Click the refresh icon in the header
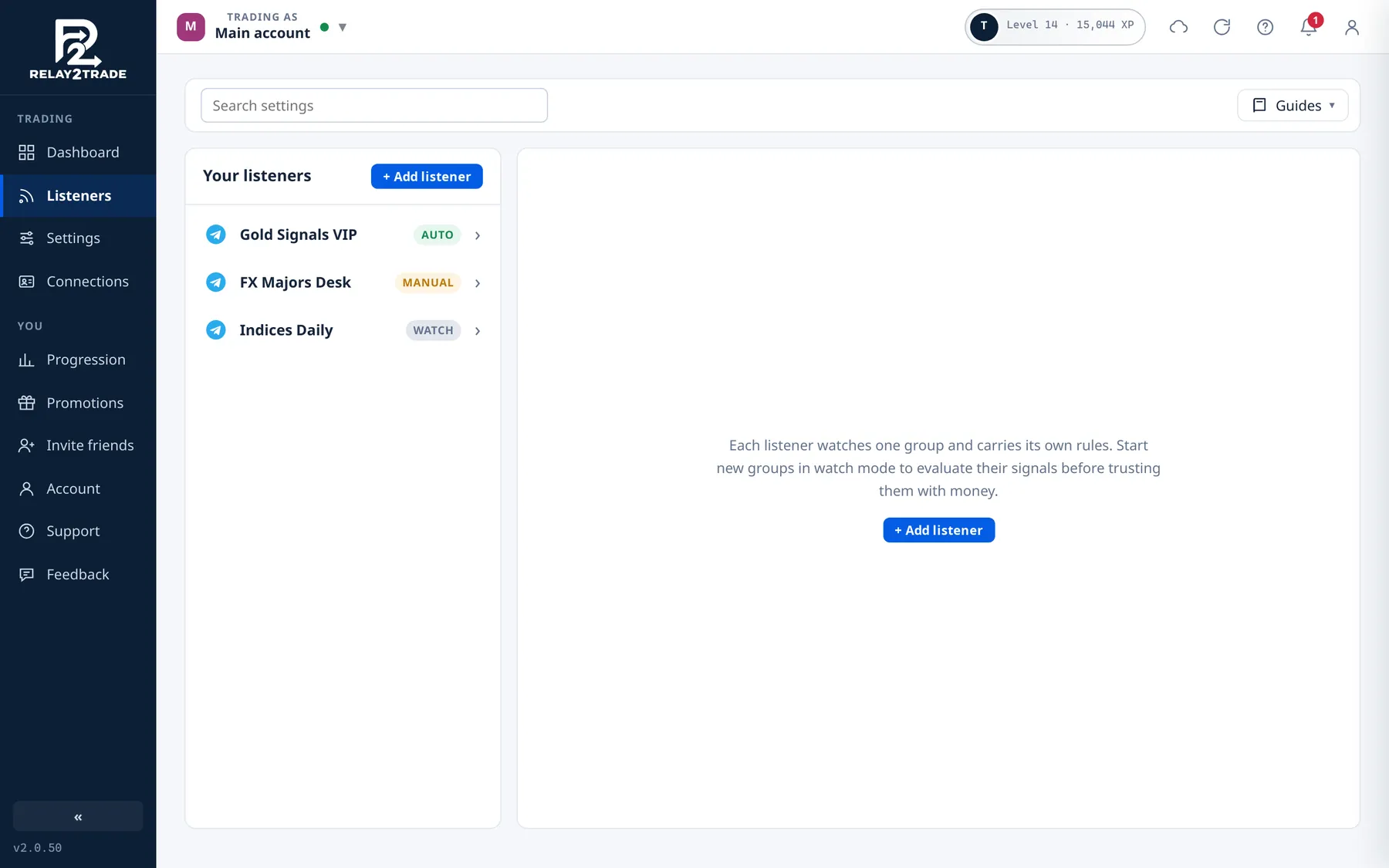The image size is (1389, 868). pos(1222,27)
